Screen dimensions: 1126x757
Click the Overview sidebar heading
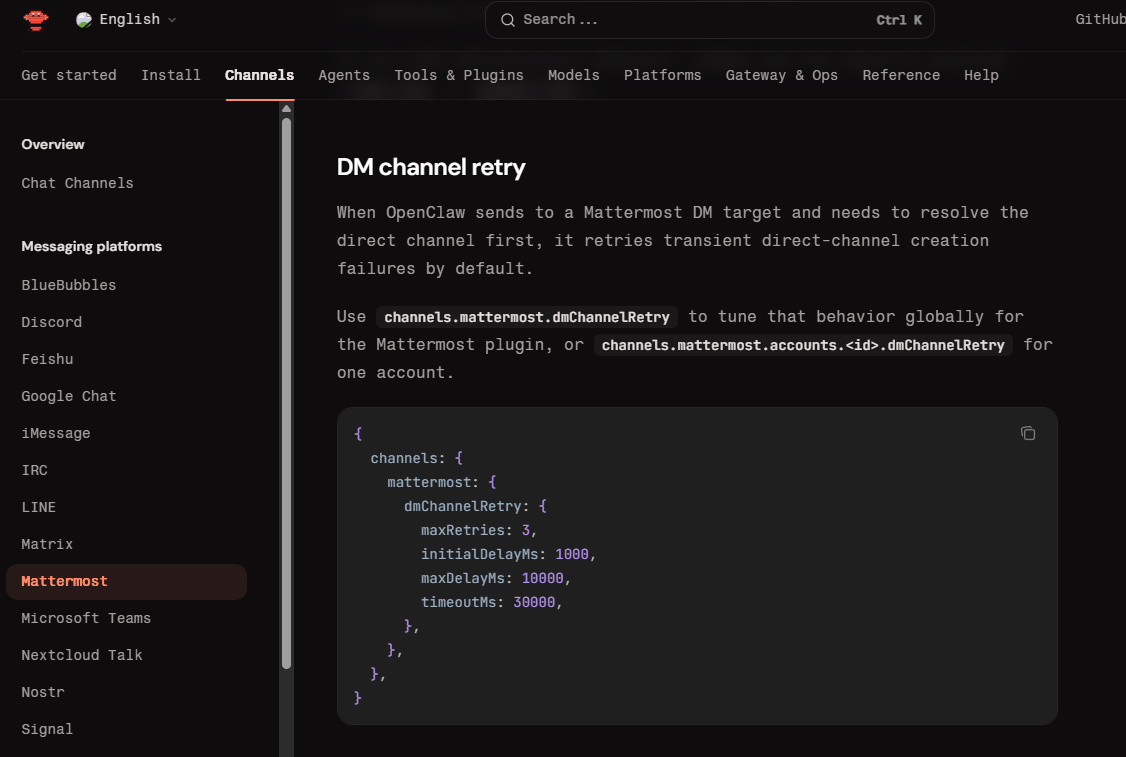tap(53, 144)
